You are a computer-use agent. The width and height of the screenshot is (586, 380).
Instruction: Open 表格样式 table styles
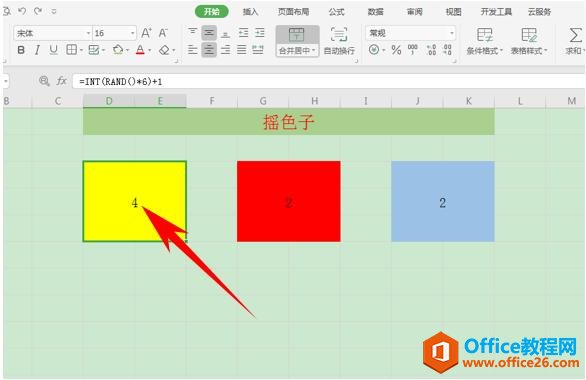(529, 41)
